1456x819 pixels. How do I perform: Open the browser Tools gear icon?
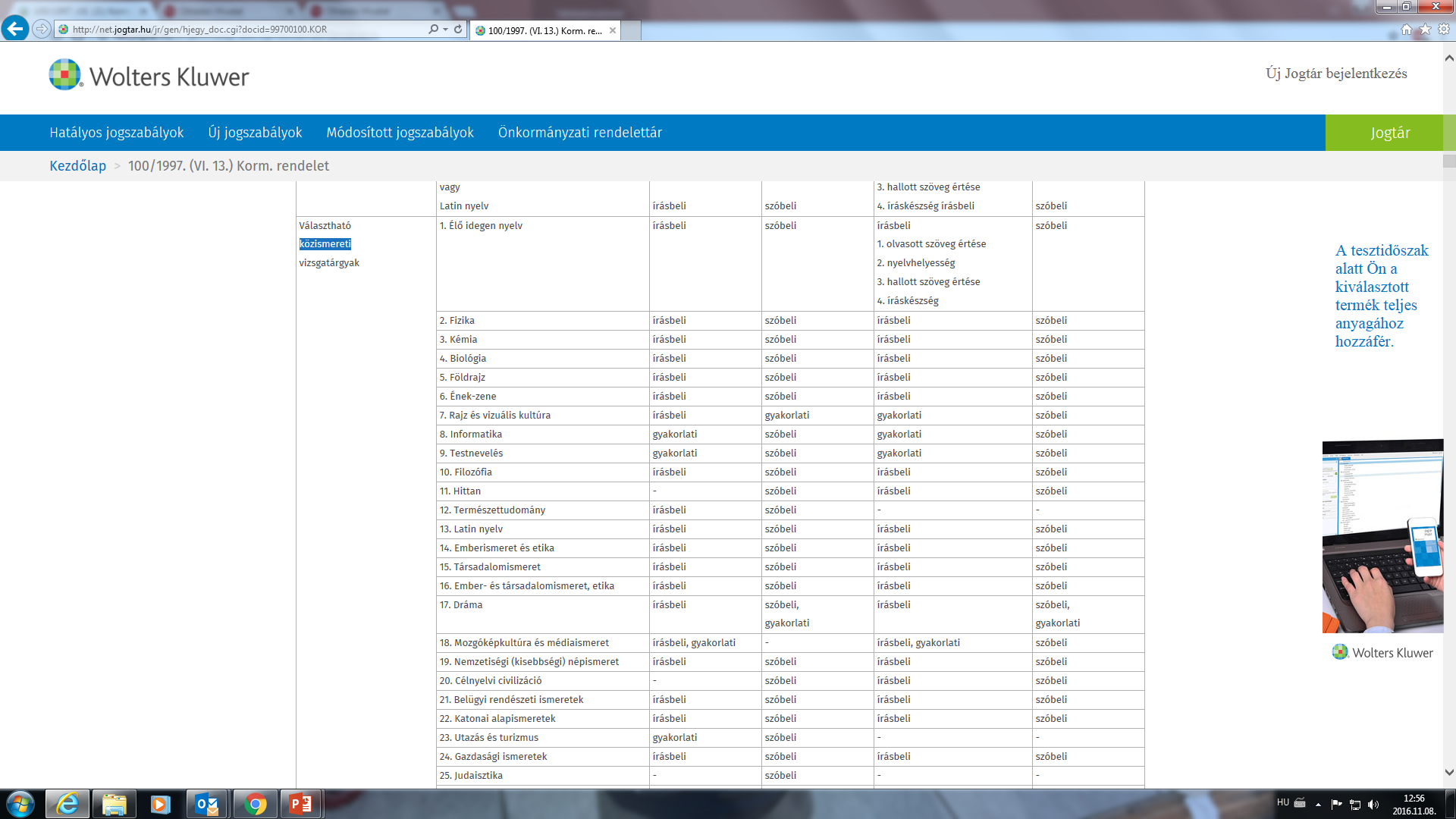point(1444,30)
